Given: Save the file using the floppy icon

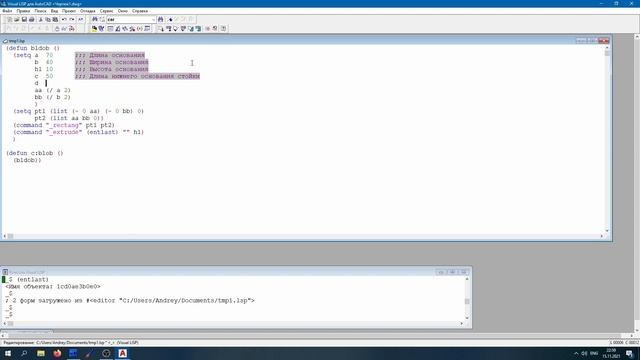Looking at the screenshot, I should click(x=24, y=20).
